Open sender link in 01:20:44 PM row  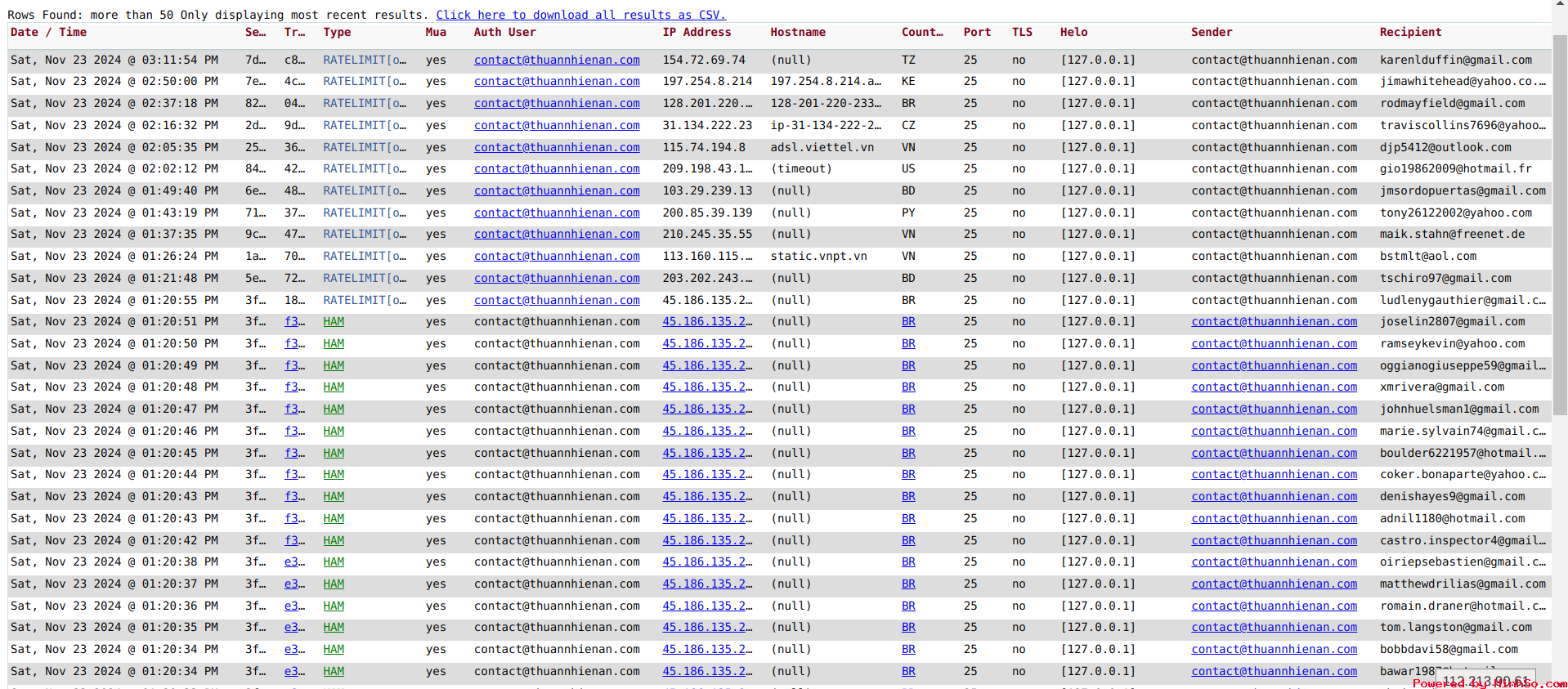tap(1274, 475)
